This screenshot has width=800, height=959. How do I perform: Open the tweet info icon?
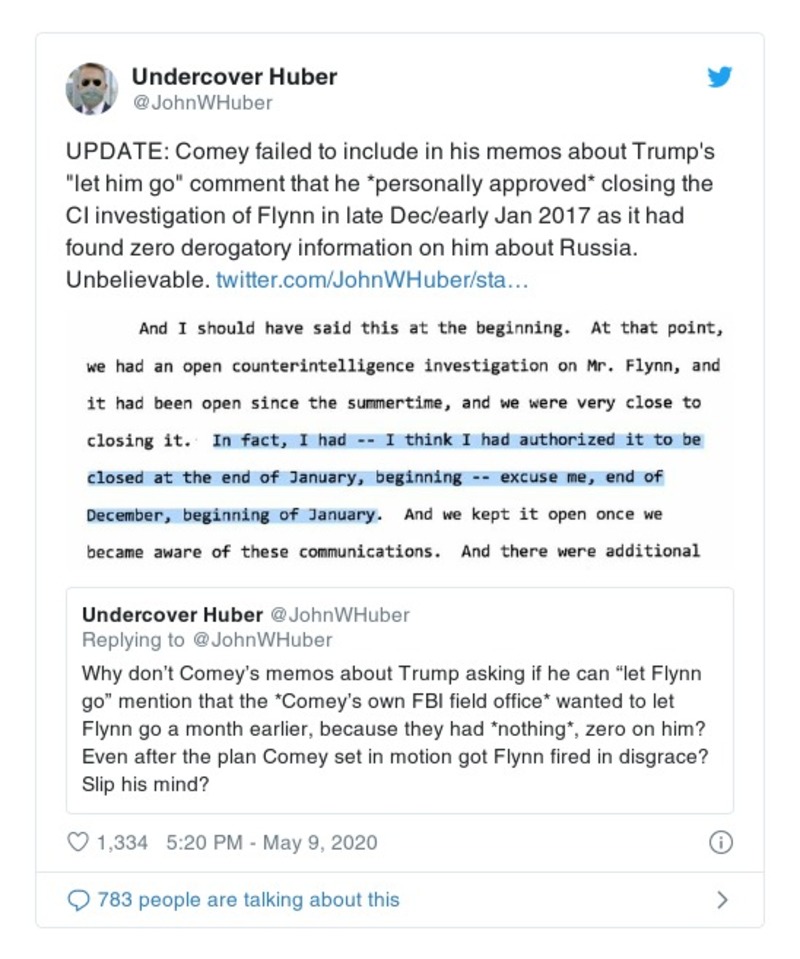pyautogui.click(x=720, y=843)
